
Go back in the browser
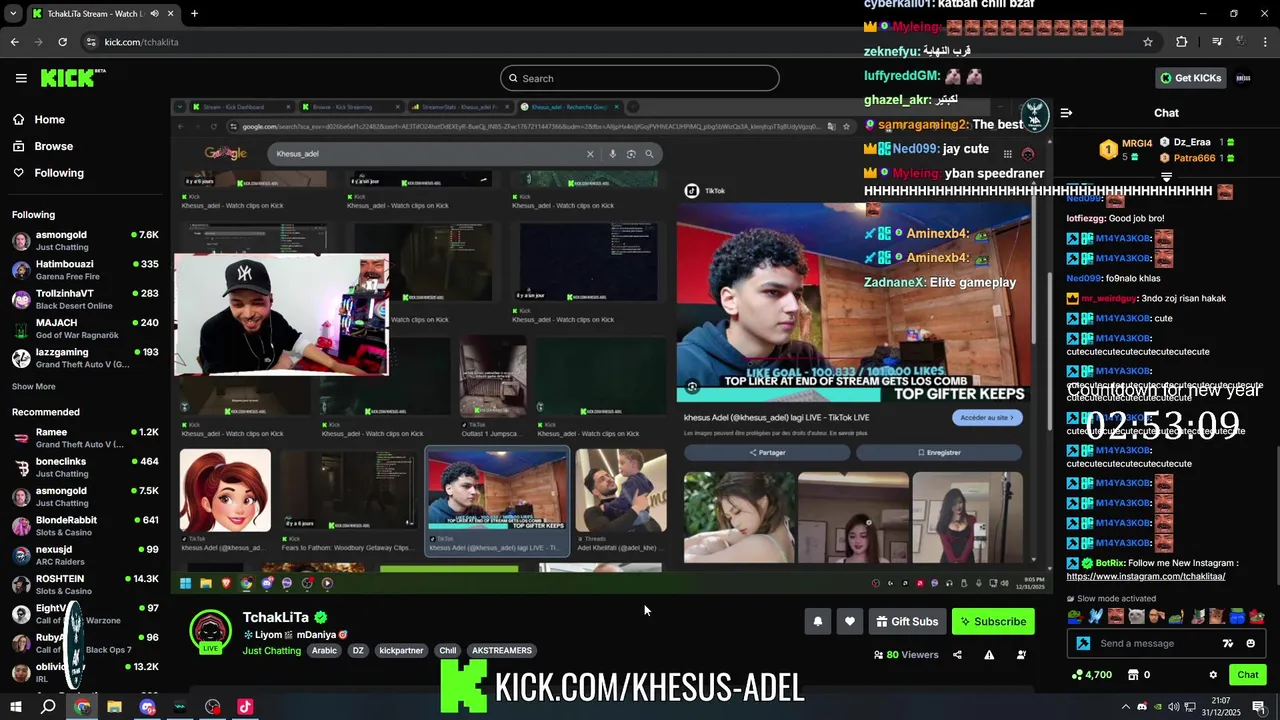tap(14, 42)
